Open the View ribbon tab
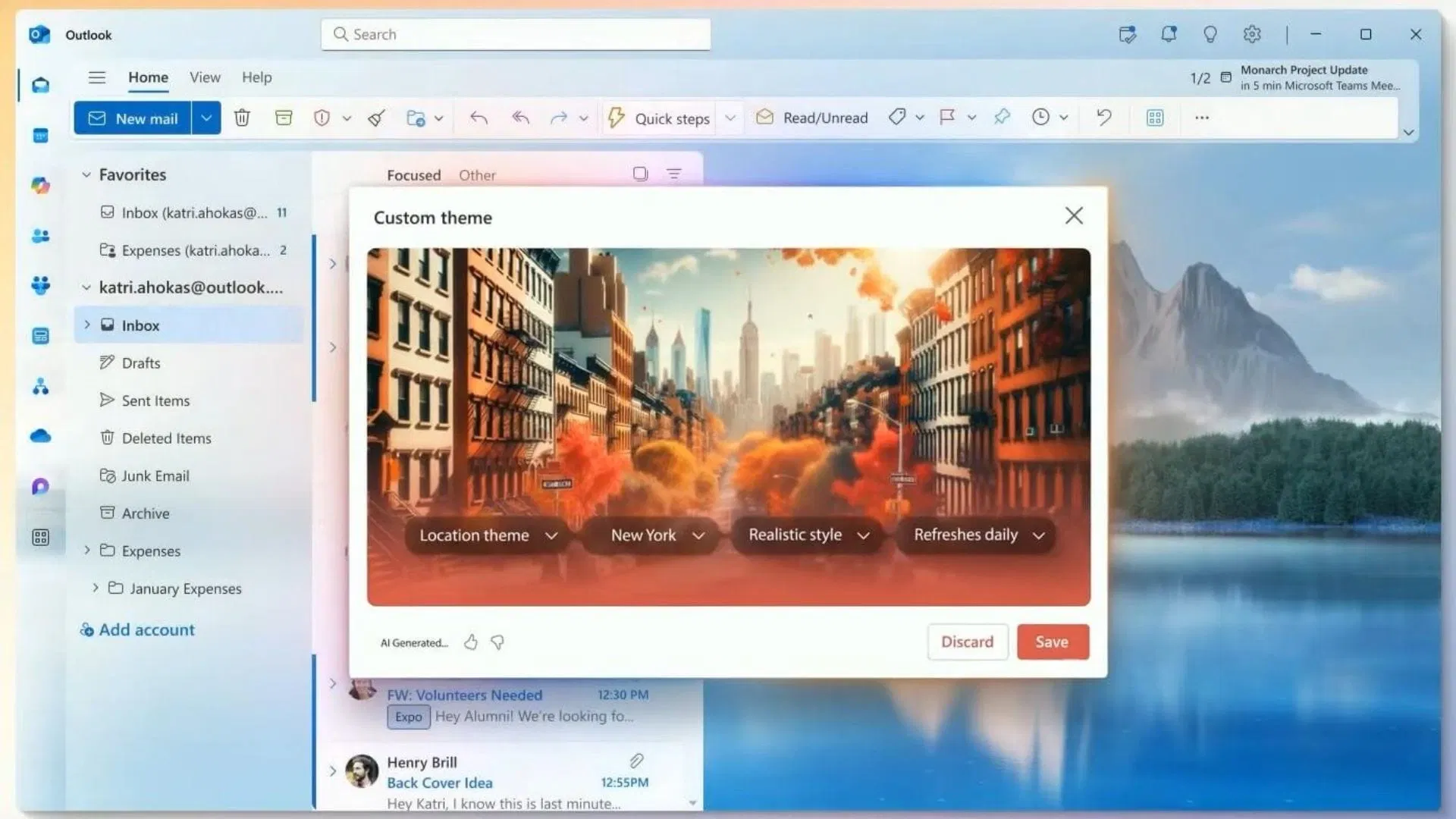The width and height of the screenshot is (1456, 819). coord(205,77)
